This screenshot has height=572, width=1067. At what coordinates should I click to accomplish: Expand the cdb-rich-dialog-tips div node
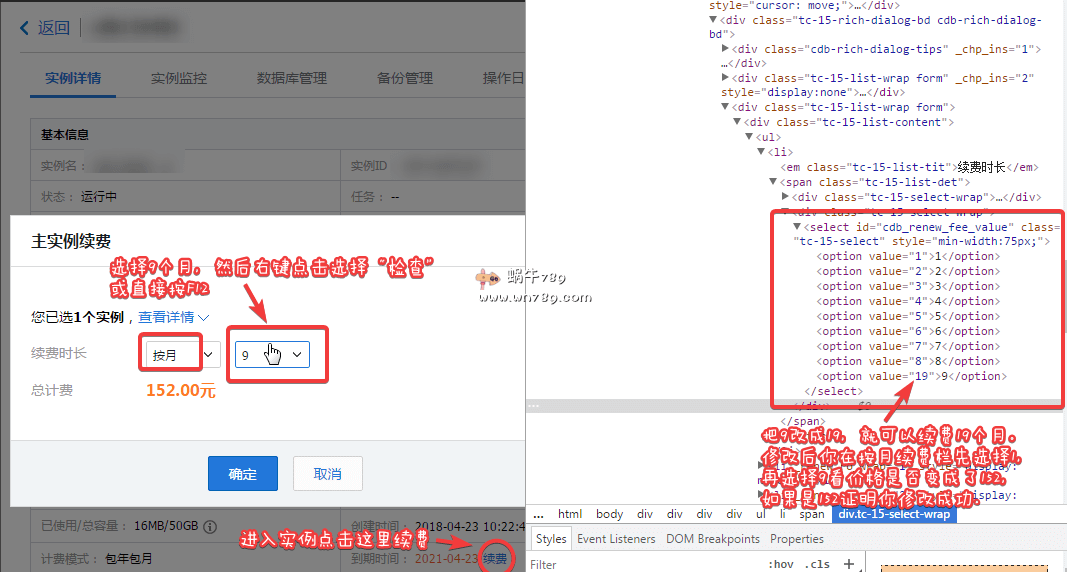(x=726, y=48)
